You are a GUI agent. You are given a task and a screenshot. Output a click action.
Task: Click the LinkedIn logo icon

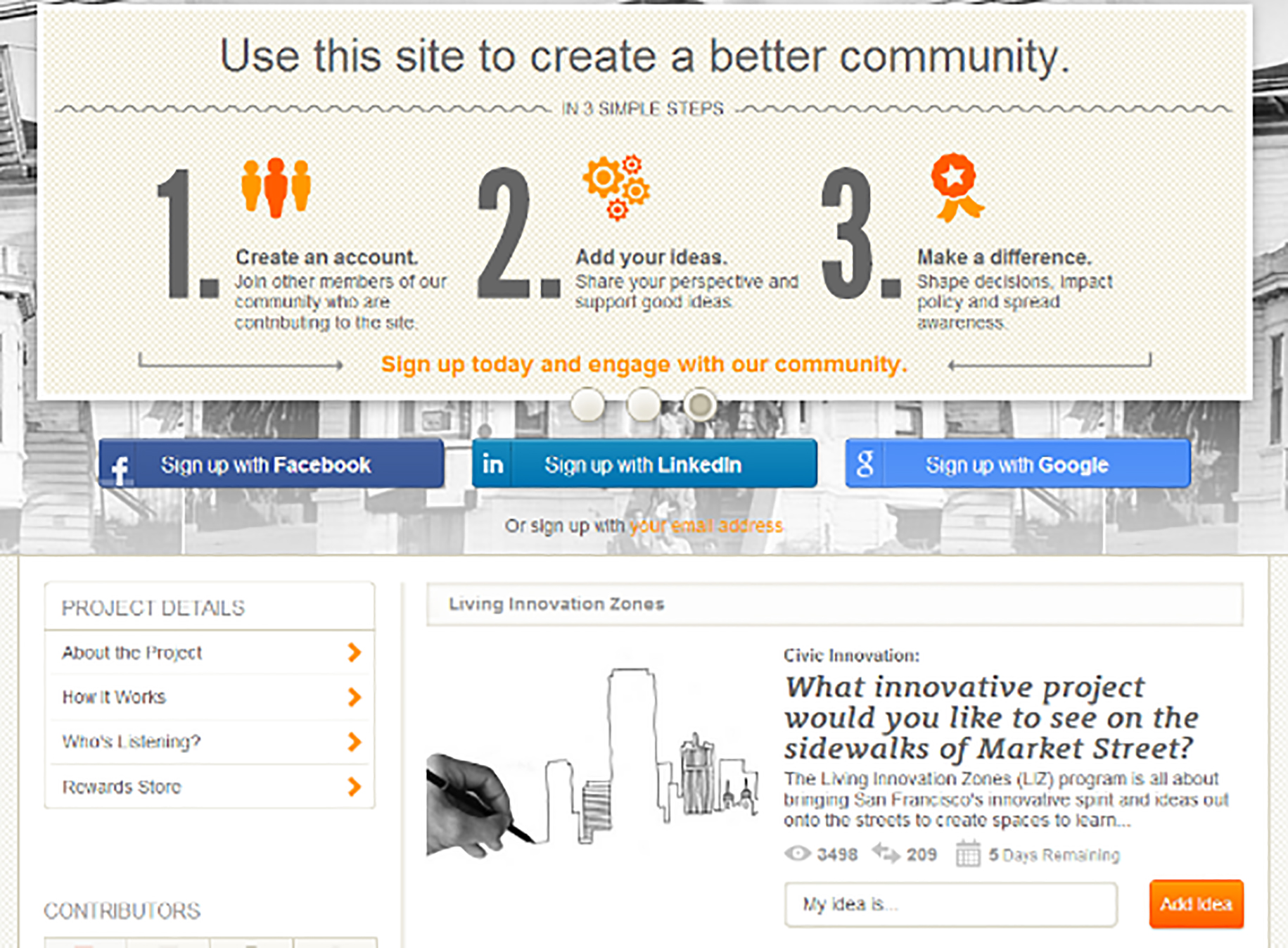(492, 464)
